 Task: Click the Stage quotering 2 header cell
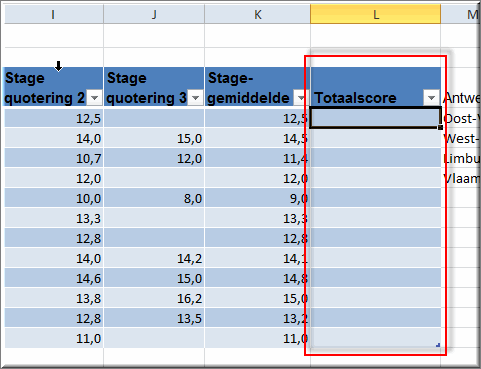tap(53, 87)
